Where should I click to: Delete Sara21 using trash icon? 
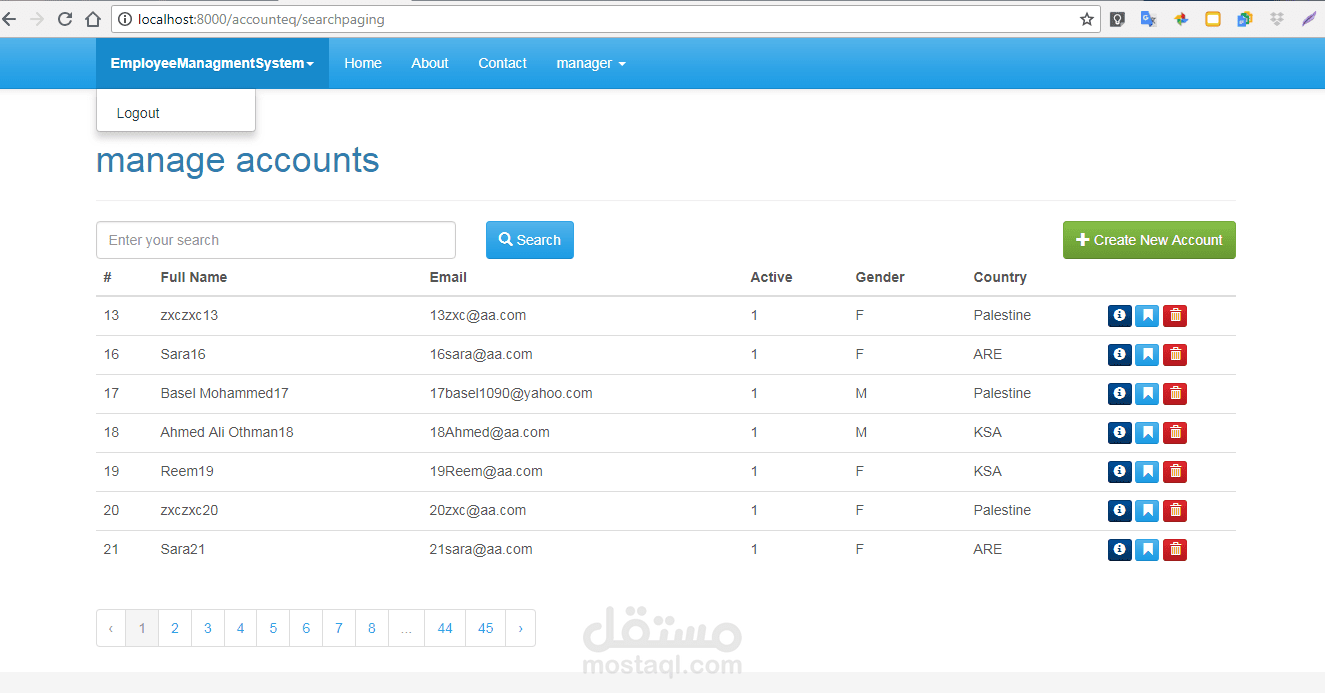[x=1175, y=550]
